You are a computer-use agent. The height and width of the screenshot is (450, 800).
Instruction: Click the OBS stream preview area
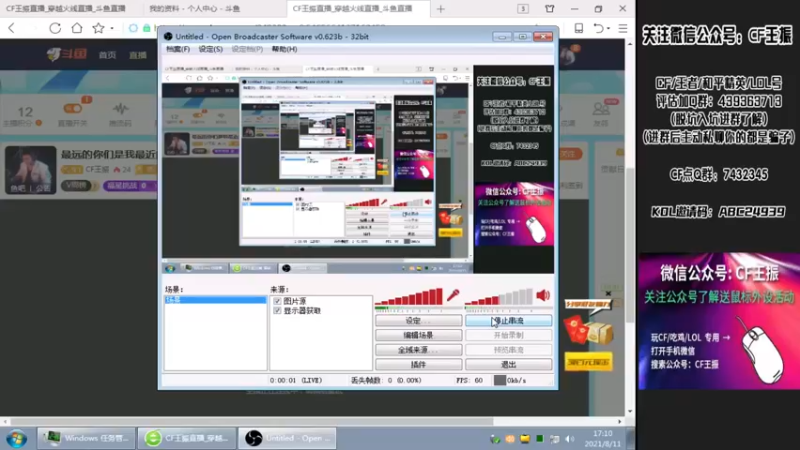(x=358, y=169)
